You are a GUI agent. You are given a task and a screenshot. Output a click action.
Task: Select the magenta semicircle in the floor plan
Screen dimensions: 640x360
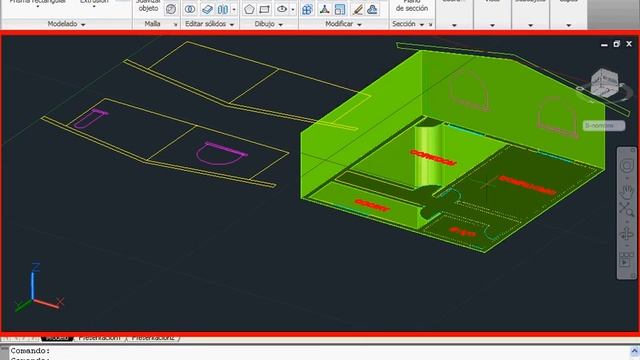(221, 153)
